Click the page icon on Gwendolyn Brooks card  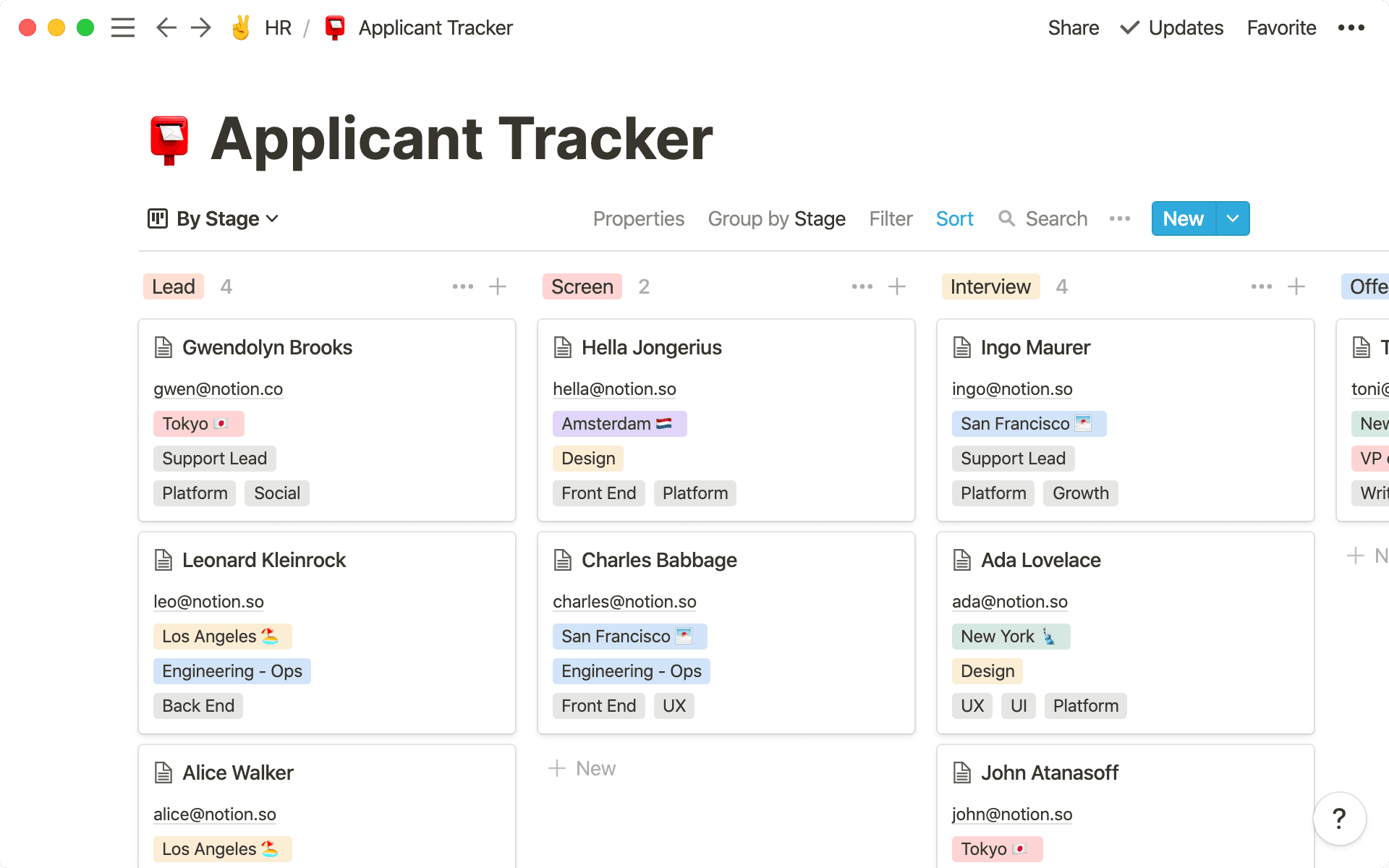pos(163,347)
